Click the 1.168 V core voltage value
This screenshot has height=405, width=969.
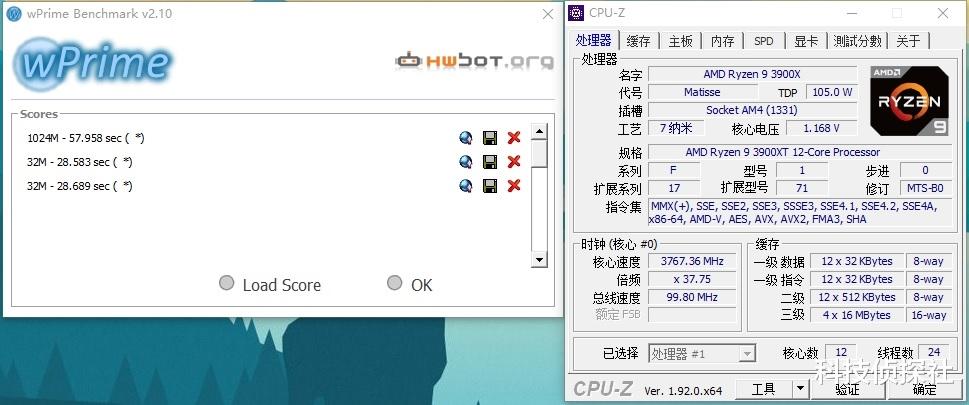coord(821,128)
